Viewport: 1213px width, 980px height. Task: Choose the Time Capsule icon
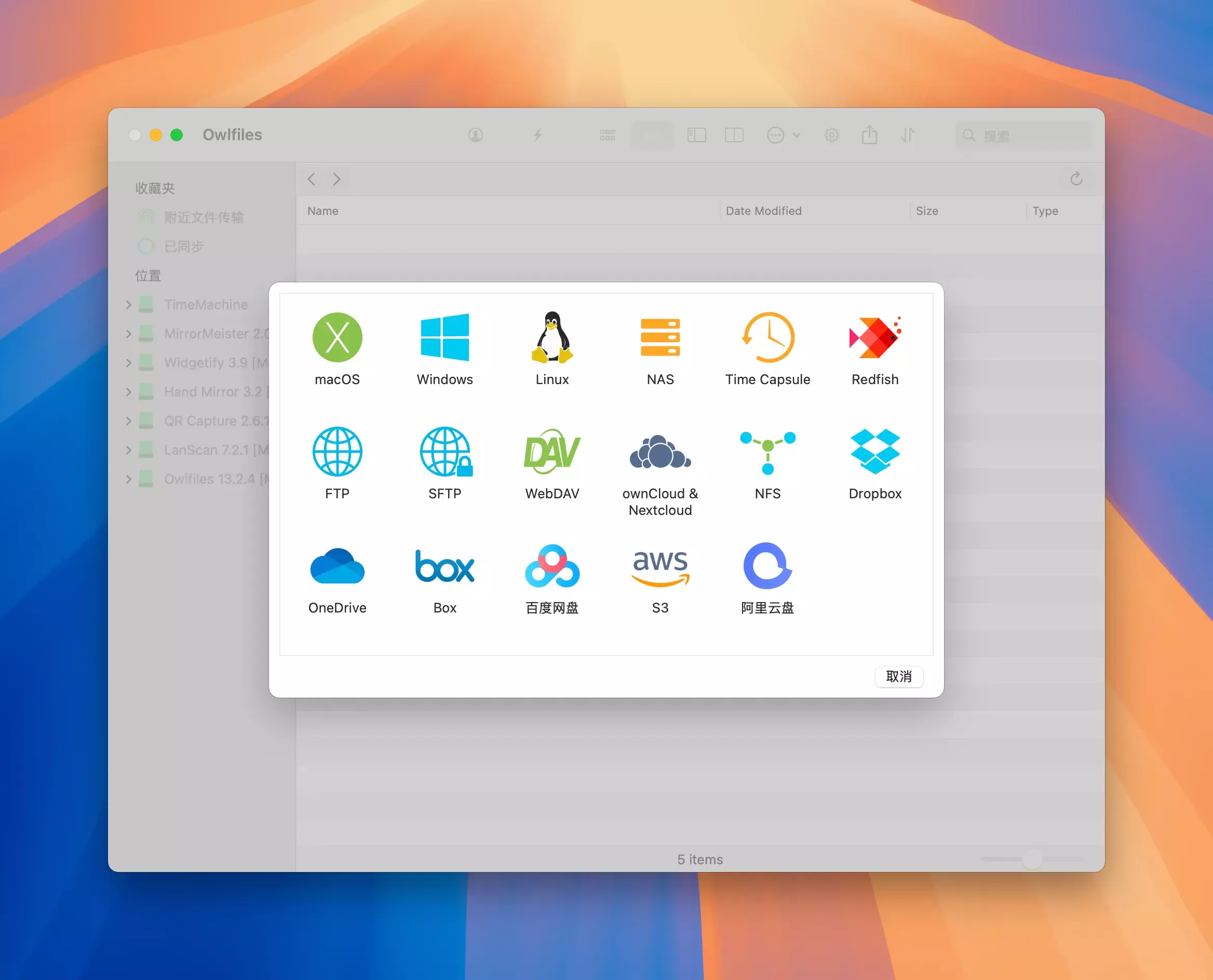(x=767, y=337)
